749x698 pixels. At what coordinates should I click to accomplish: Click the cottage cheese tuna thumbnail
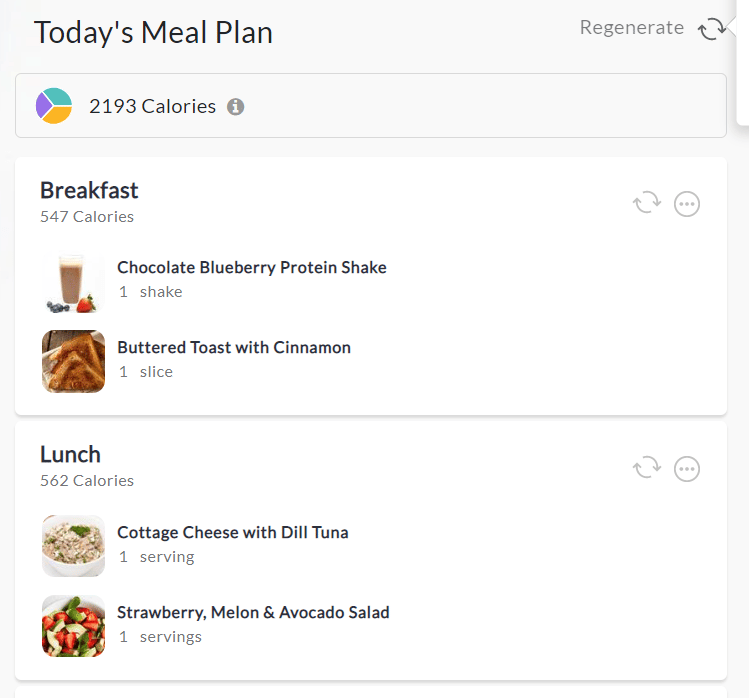click(x=73, y=546)
